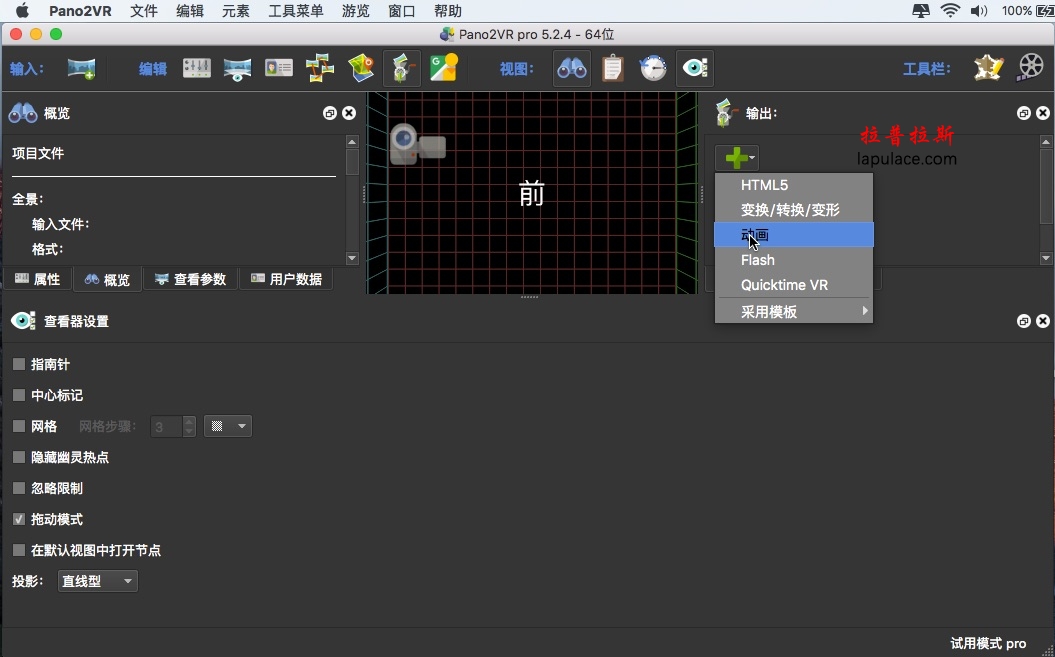Close the overview panel
The width and height of the screenshot is (1055, 657).
(x=349, y=113)
